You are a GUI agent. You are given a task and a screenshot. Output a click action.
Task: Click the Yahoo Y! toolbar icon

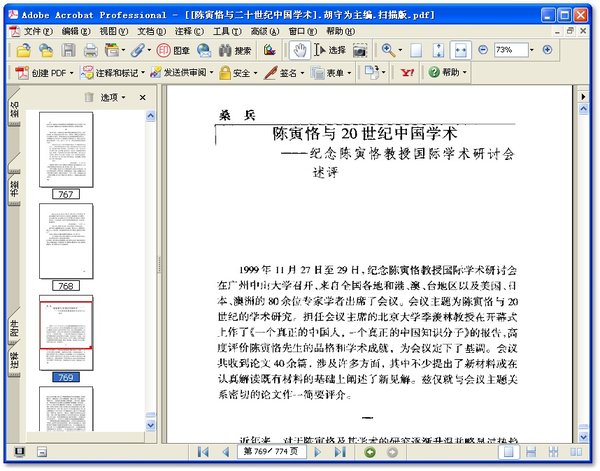[x=407, y=72]
